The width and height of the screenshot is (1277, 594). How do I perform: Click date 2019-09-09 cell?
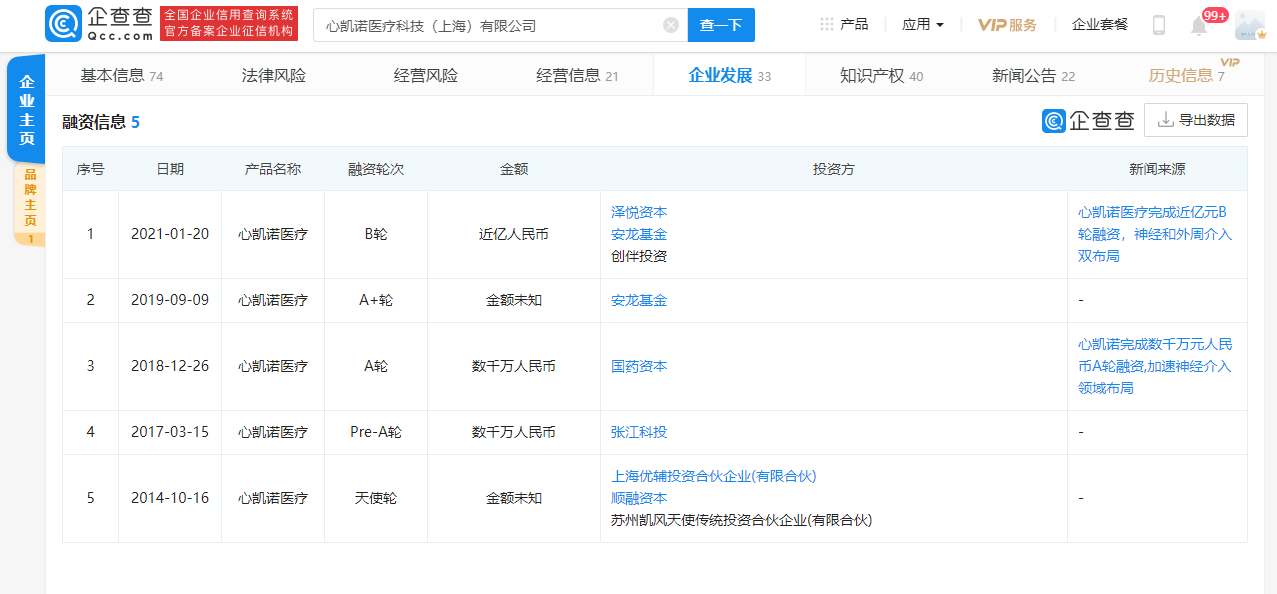170,300
